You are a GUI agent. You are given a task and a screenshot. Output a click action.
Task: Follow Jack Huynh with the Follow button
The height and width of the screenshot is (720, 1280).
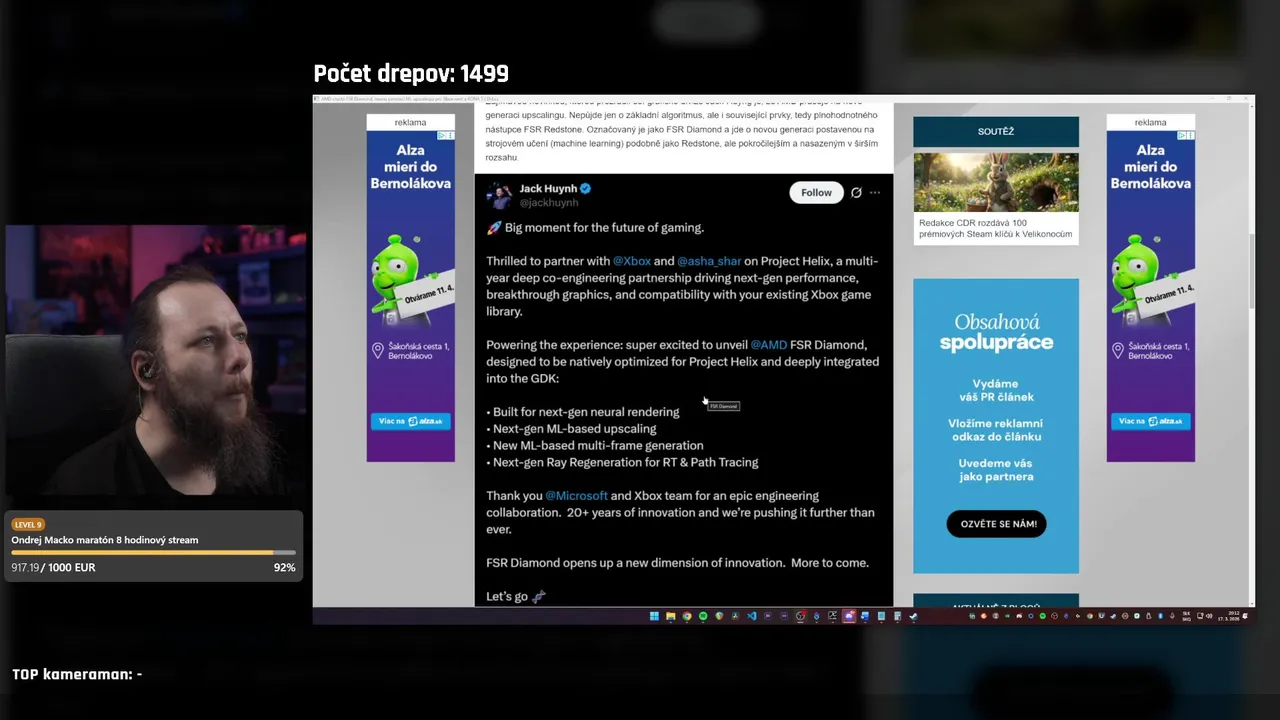pos(816,193)
